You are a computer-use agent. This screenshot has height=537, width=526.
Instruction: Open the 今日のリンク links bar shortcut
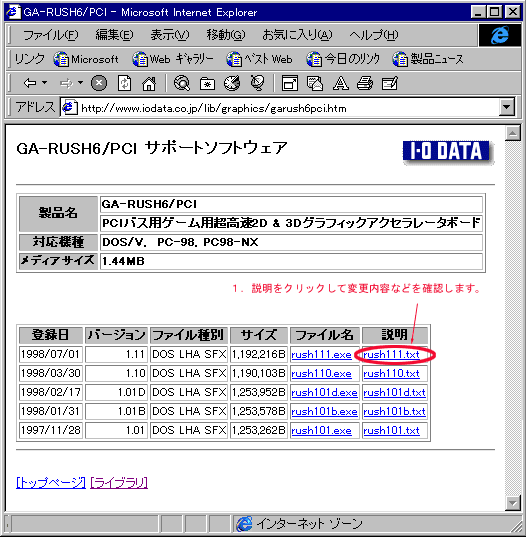tap(343, 59)
